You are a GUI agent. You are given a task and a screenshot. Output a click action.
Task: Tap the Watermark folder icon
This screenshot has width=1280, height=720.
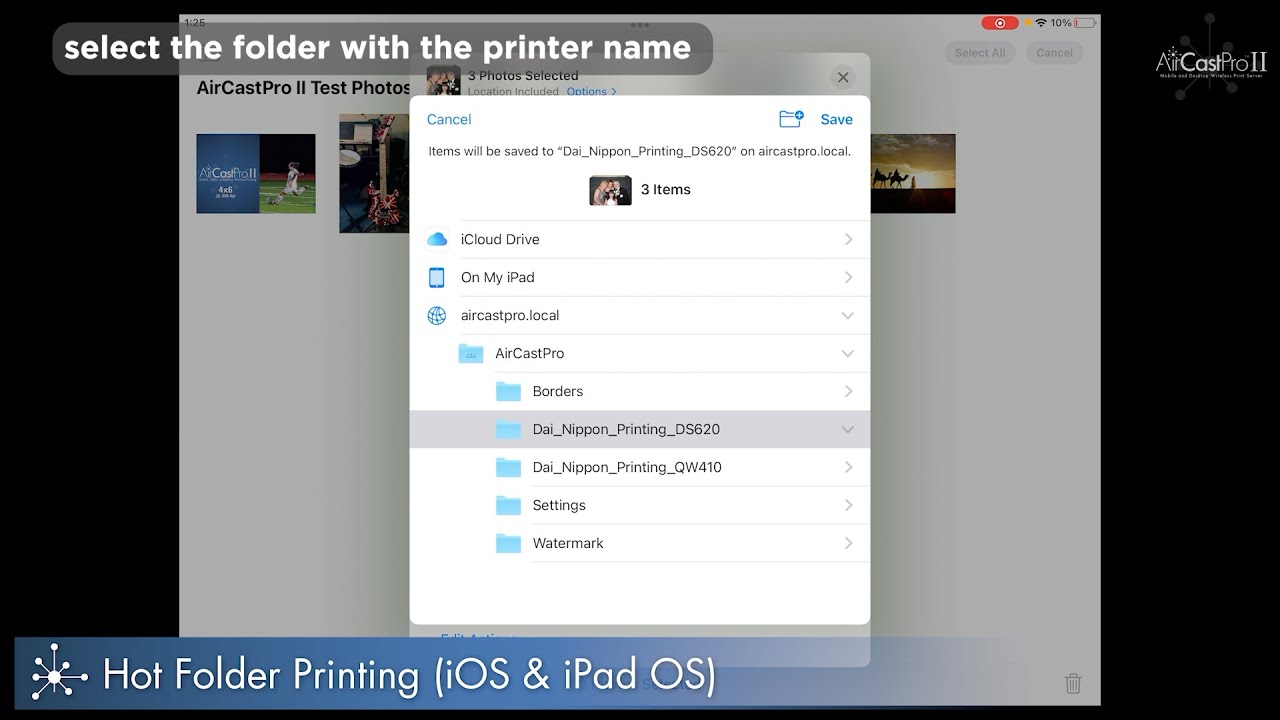click(509, 543)
